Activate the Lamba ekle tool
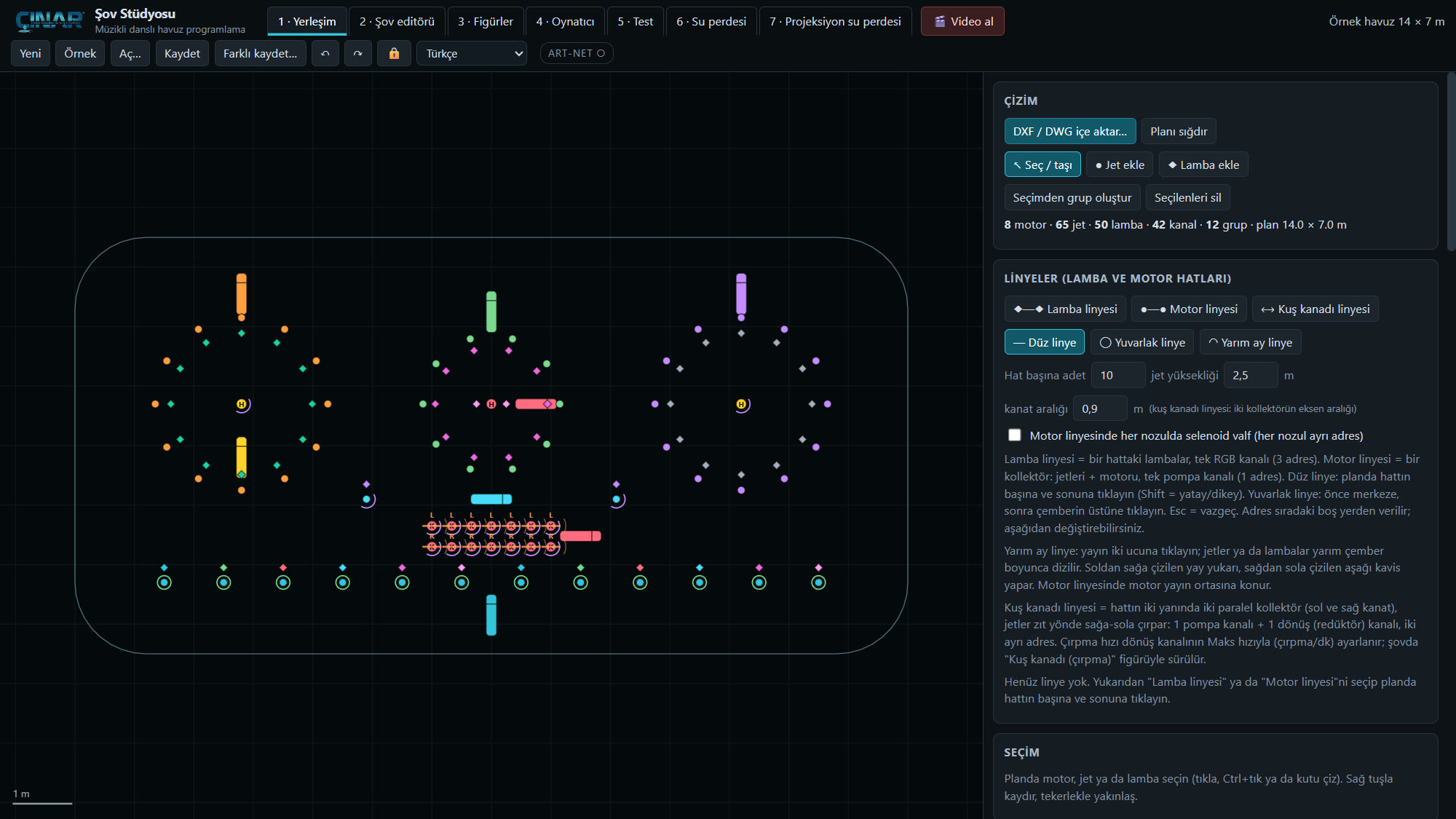 1203,165
